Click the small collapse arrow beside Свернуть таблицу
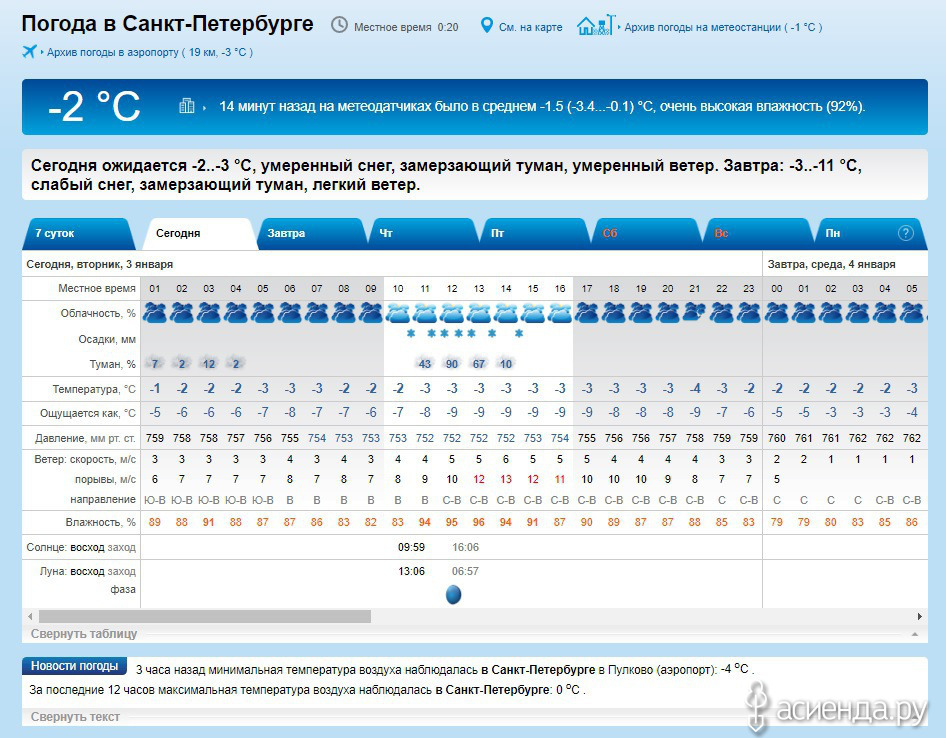 (x=915, y=634)
